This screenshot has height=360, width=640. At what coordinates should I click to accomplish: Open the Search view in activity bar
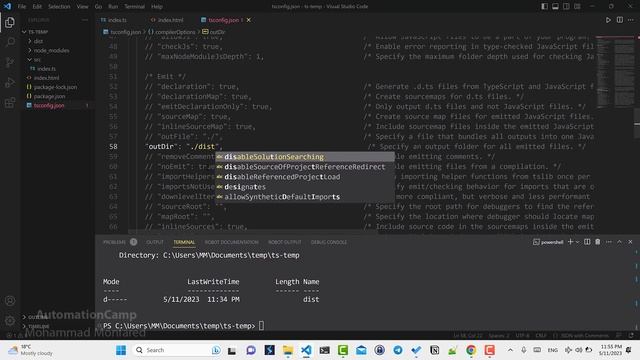tap(10, 42)
